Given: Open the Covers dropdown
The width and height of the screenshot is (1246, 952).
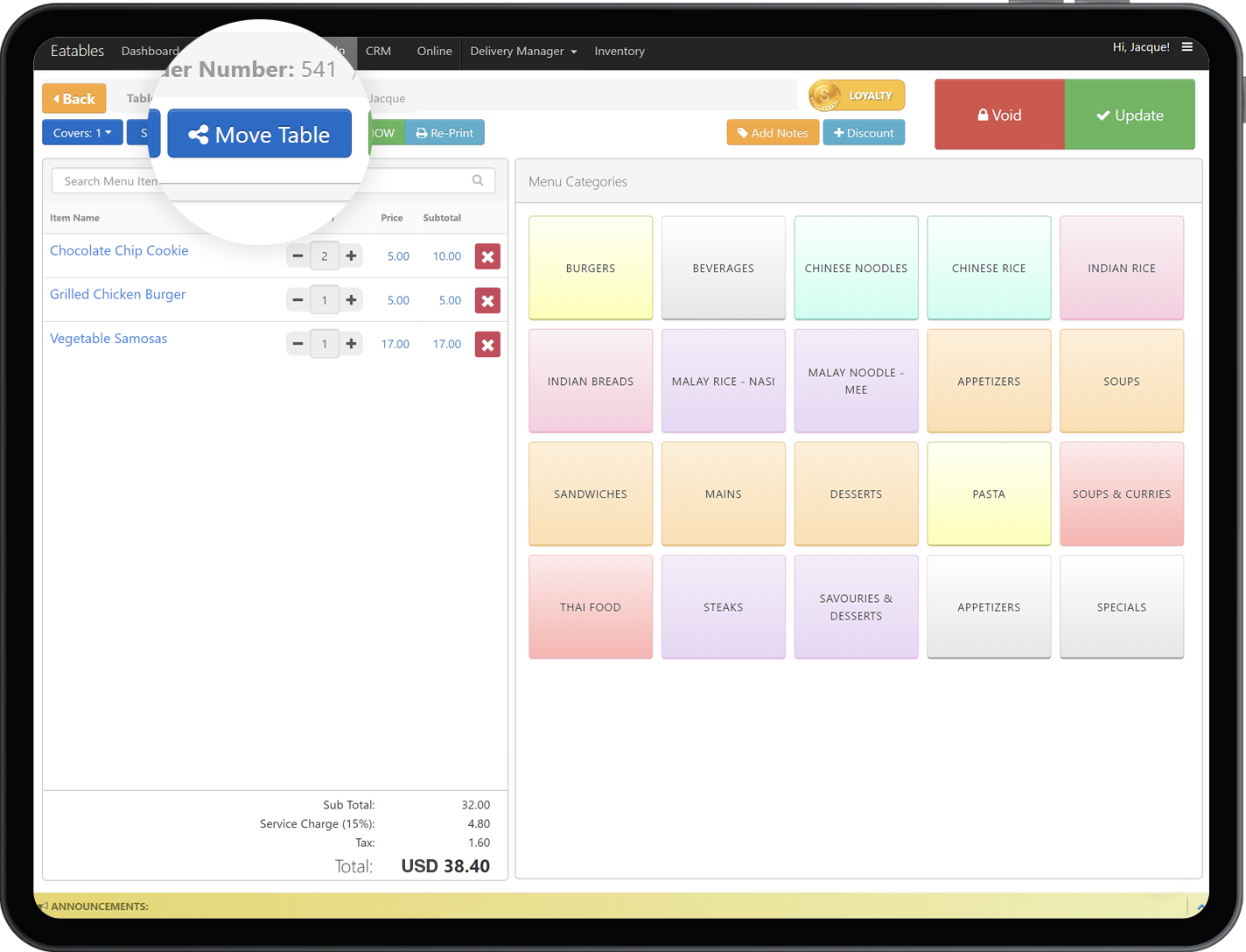Looking at the screenshot, I should (81, 132).
